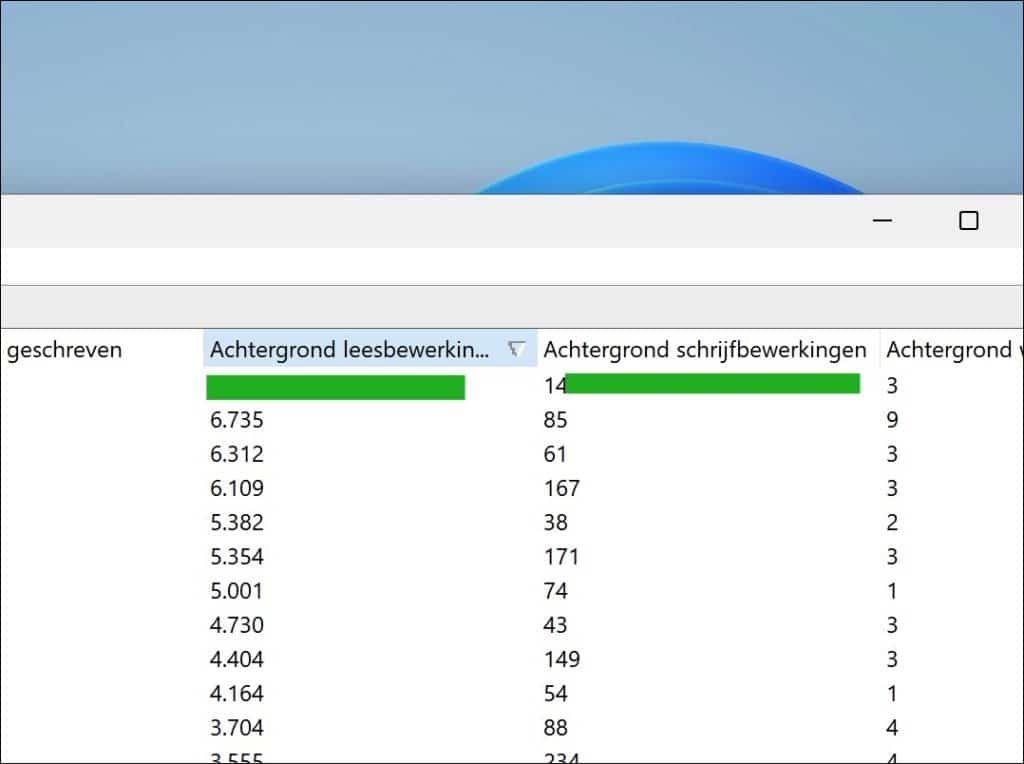Click write value 54
Viewport: 1024px width, 764px height.
coord(555,693)
